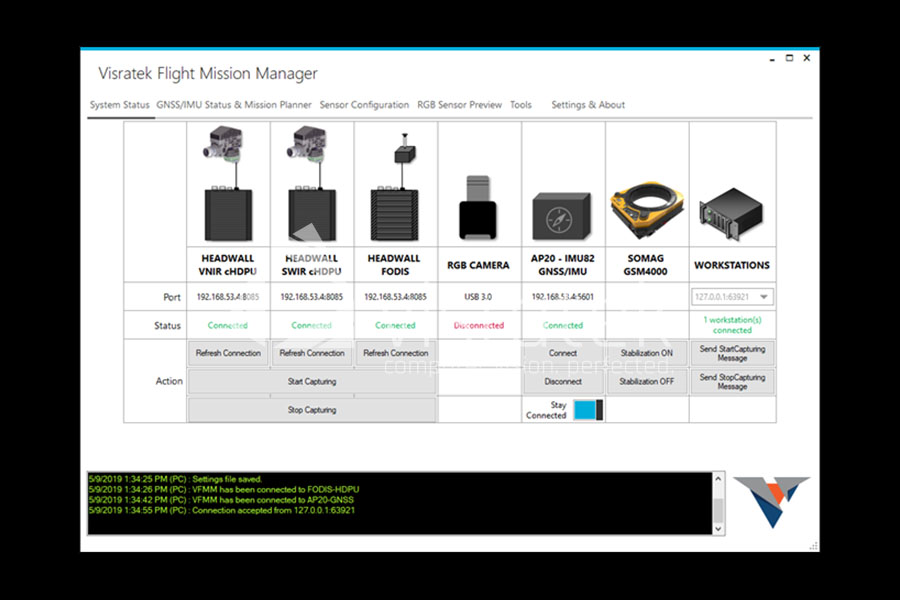Click the SOMAG GSM4000 gimbal mount icon
This screenshot has height=600, width=900.
click(647, 210)
